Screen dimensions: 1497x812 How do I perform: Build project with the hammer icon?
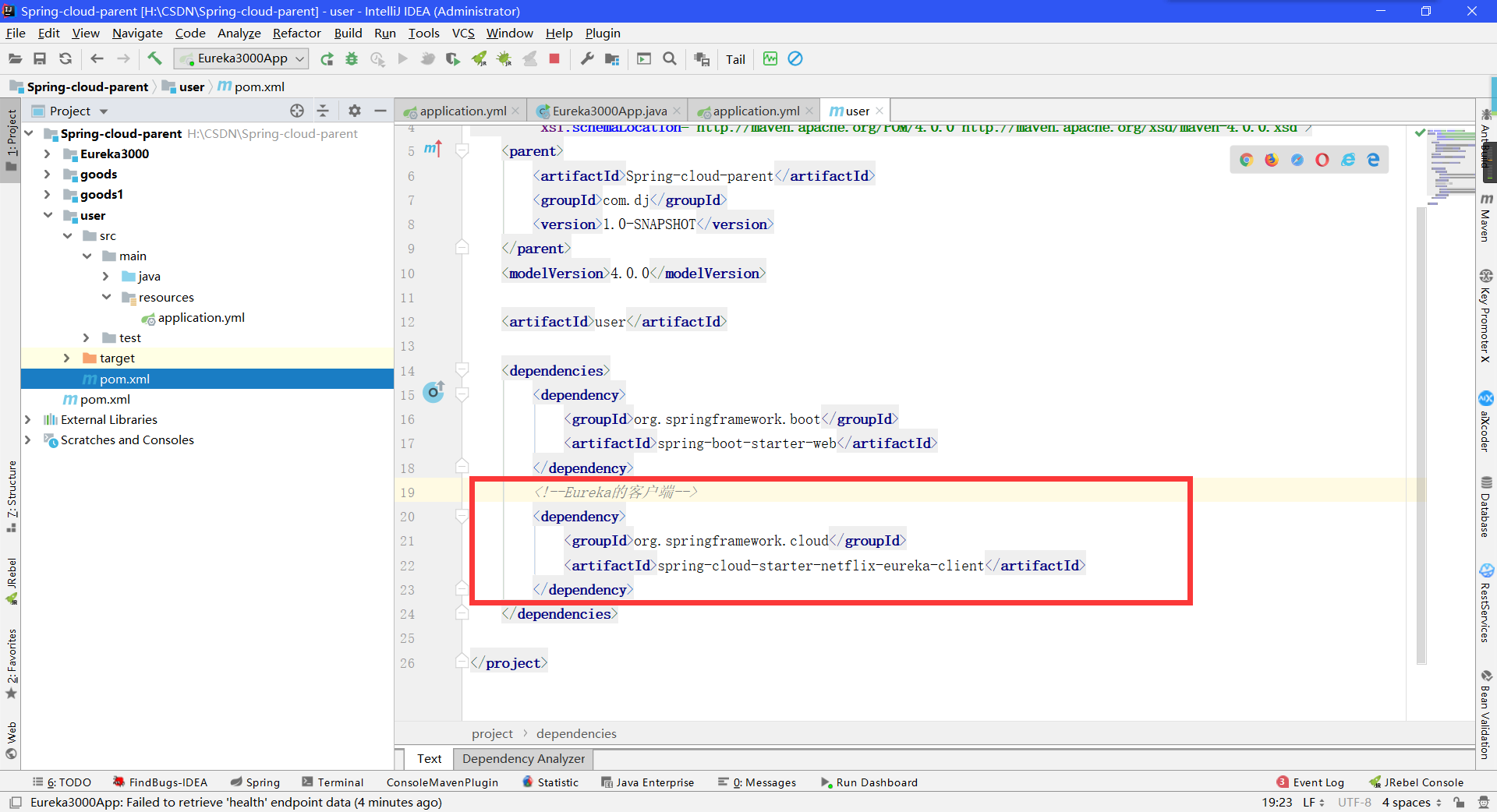tap(154, 58)
